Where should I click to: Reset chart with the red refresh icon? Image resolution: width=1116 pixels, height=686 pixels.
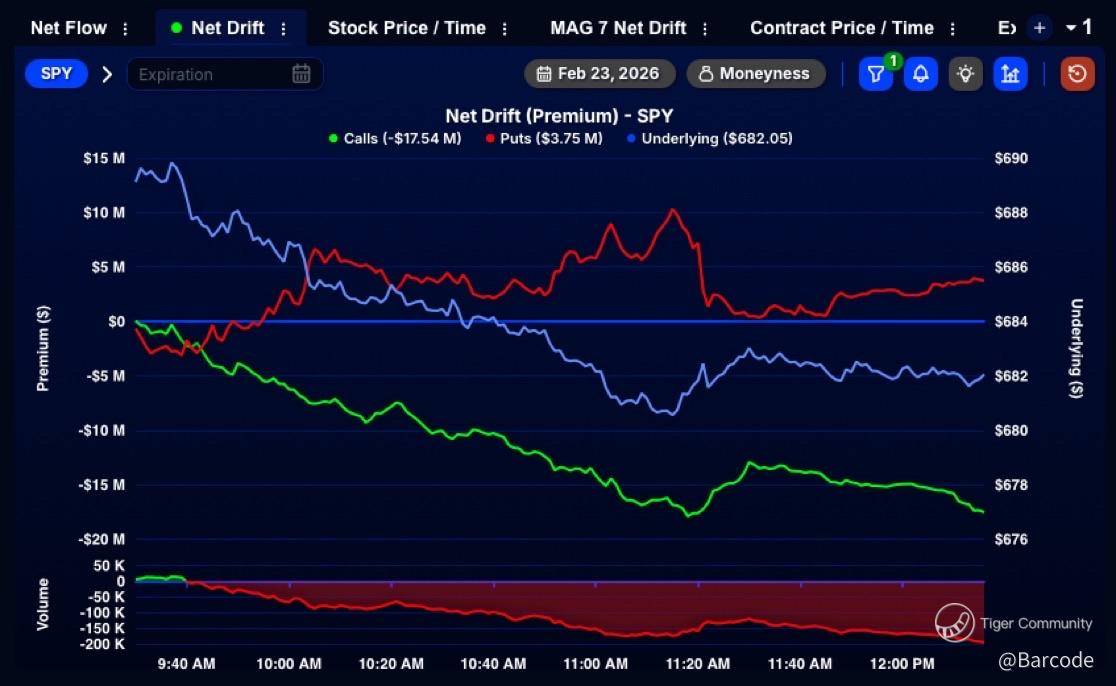pyautogui.click(x=1077, y=74)
